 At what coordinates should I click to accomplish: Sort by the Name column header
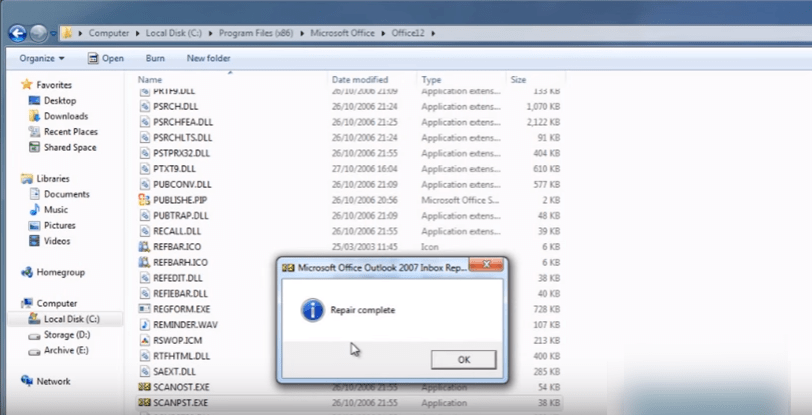pyautogui.click(x=150, y=80)
